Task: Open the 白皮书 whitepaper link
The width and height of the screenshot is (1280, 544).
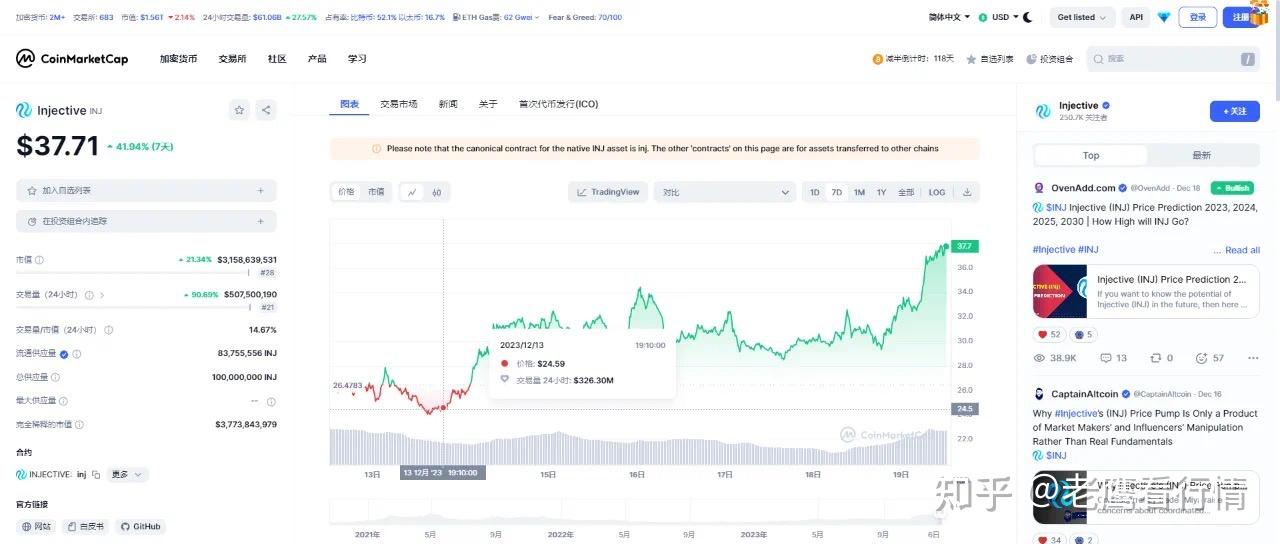Action: tap(85, 526)
